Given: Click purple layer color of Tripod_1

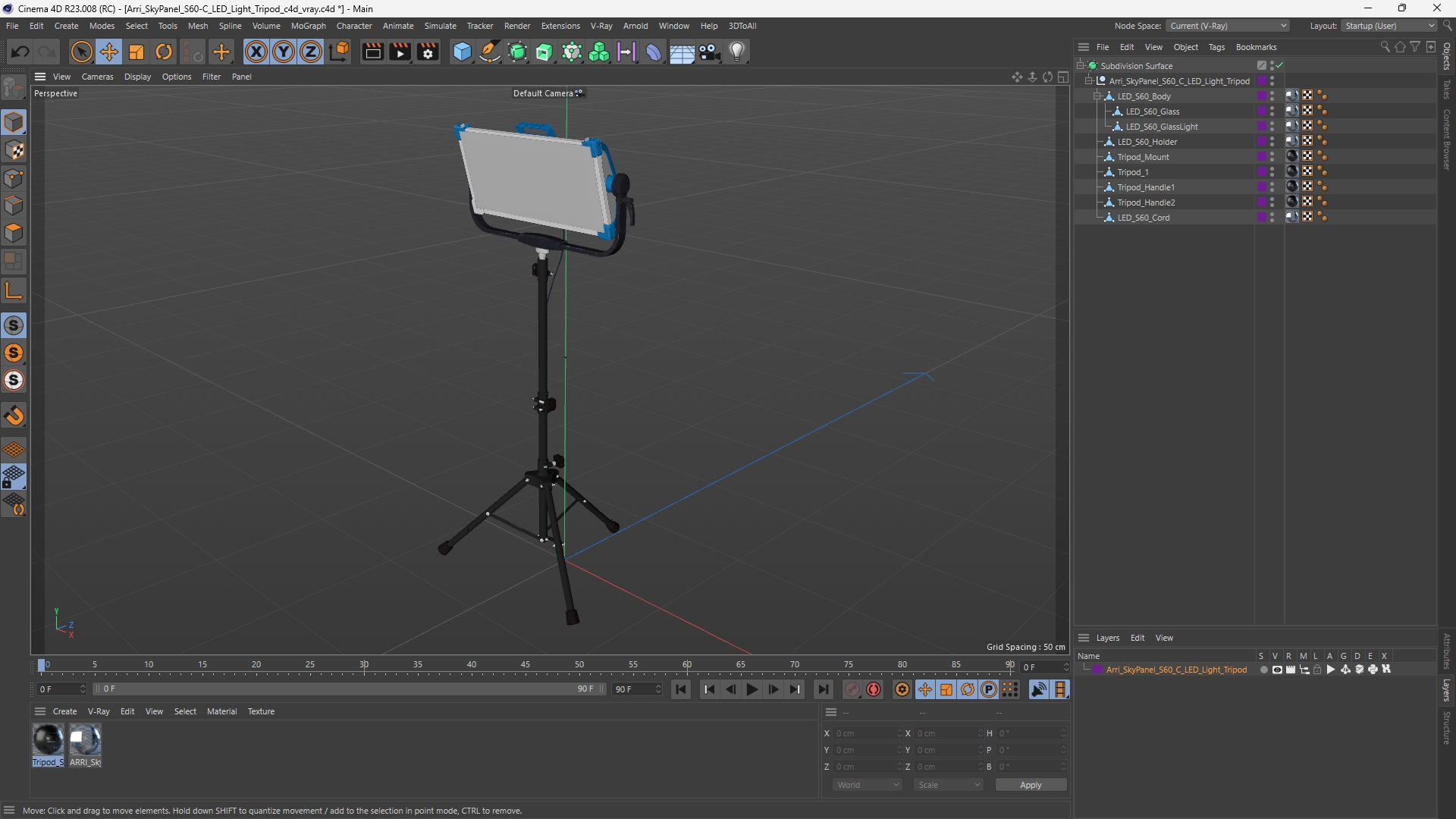Looking at the screenshot, I should [1262, 172].
